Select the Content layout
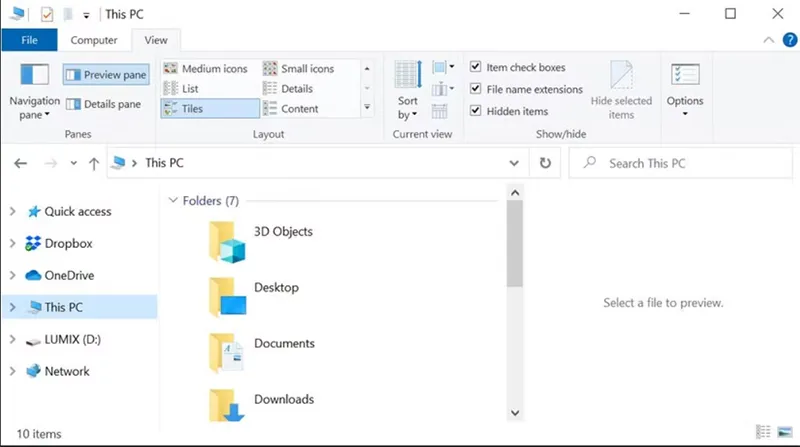This screenshot has width=800, height=447. pos(290,109)
